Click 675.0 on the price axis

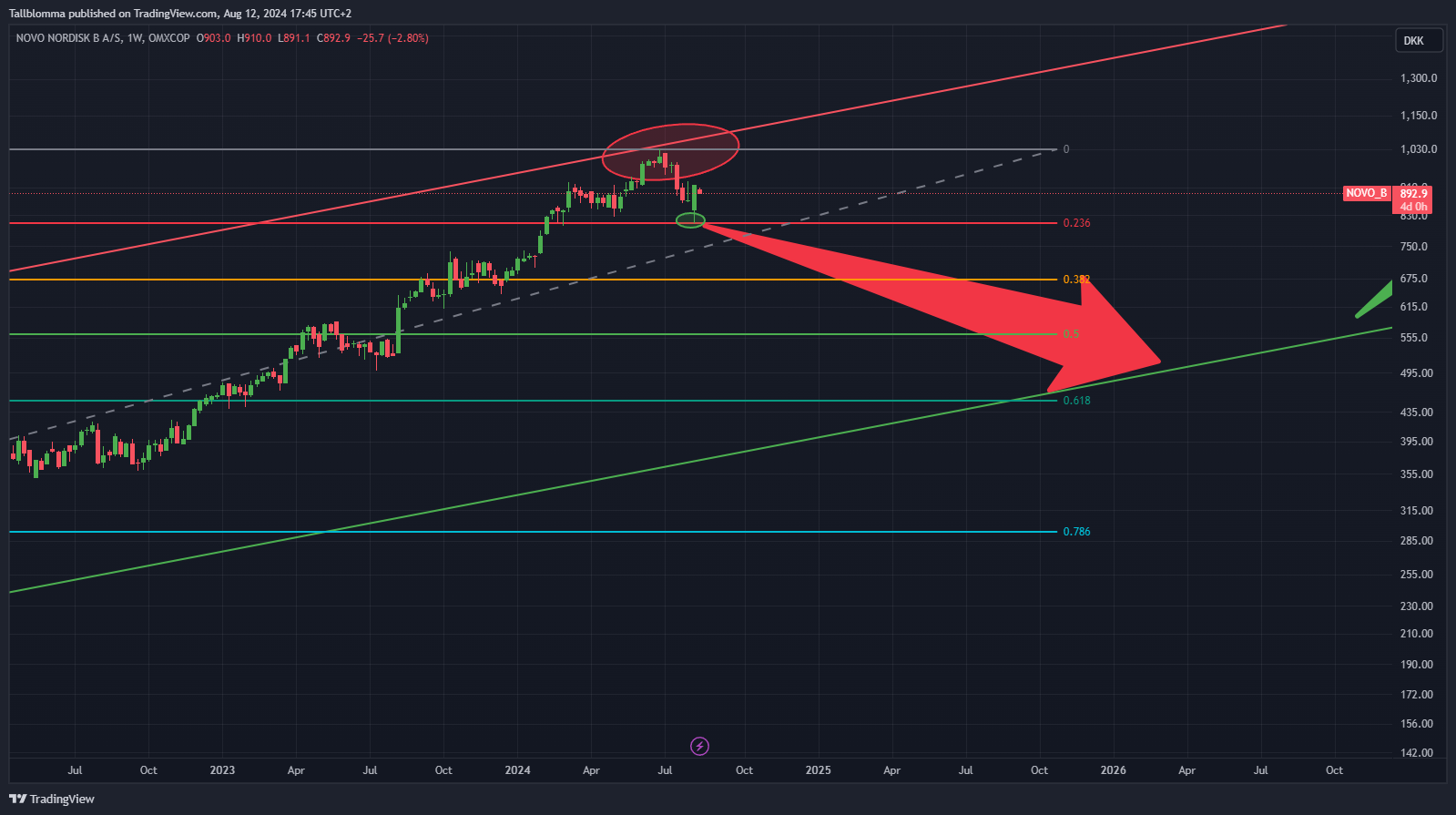(x=1414, y=279)
